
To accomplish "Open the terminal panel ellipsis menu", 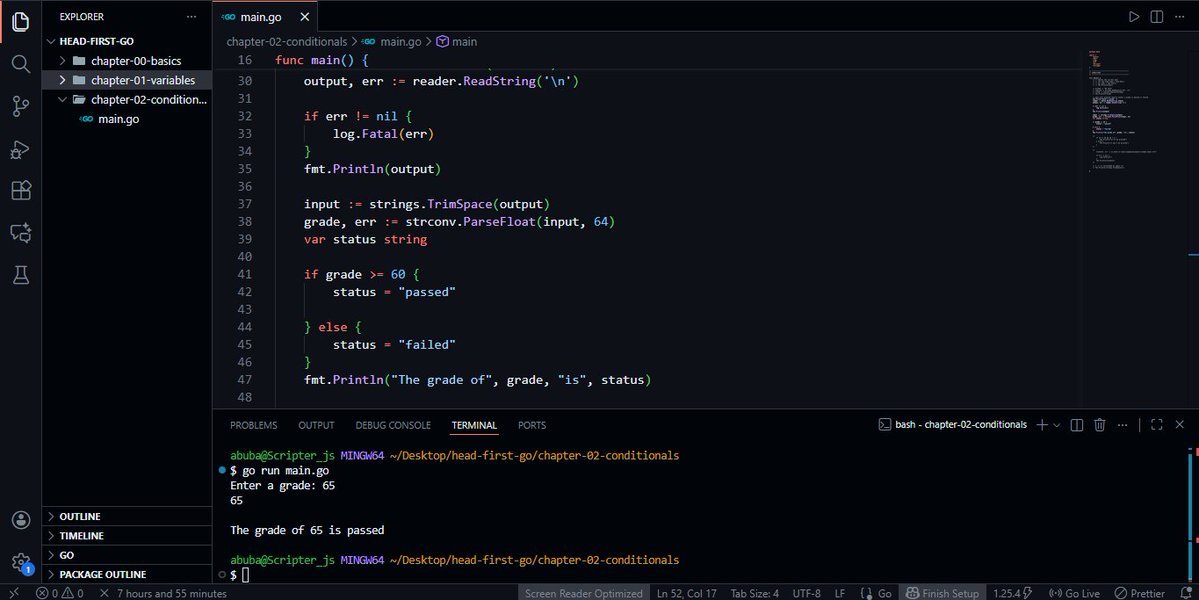I will tap(1123, 424).
